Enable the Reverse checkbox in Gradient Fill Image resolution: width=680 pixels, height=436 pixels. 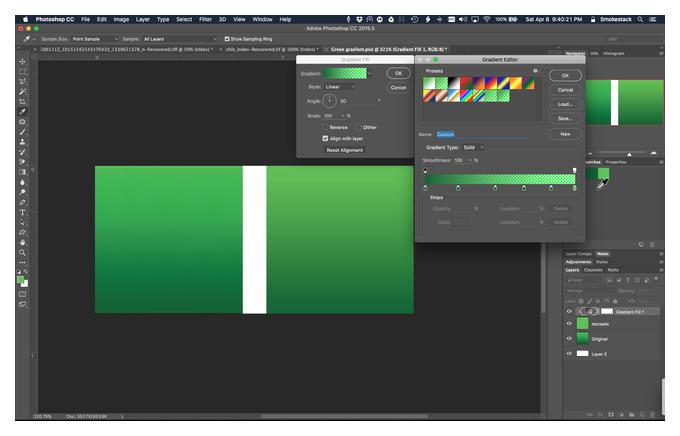click(325, 127)
